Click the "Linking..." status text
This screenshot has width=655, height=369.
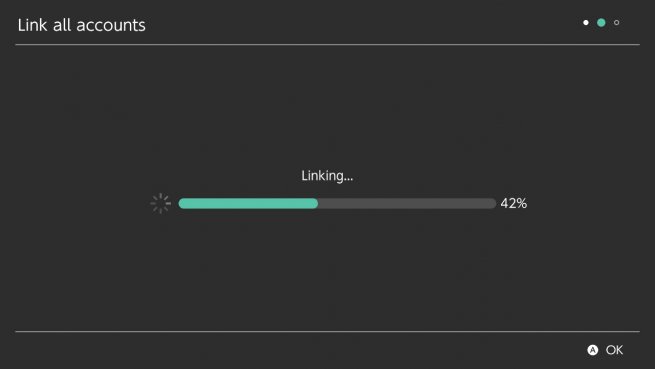pyautogui.click(x=327, y=176)
